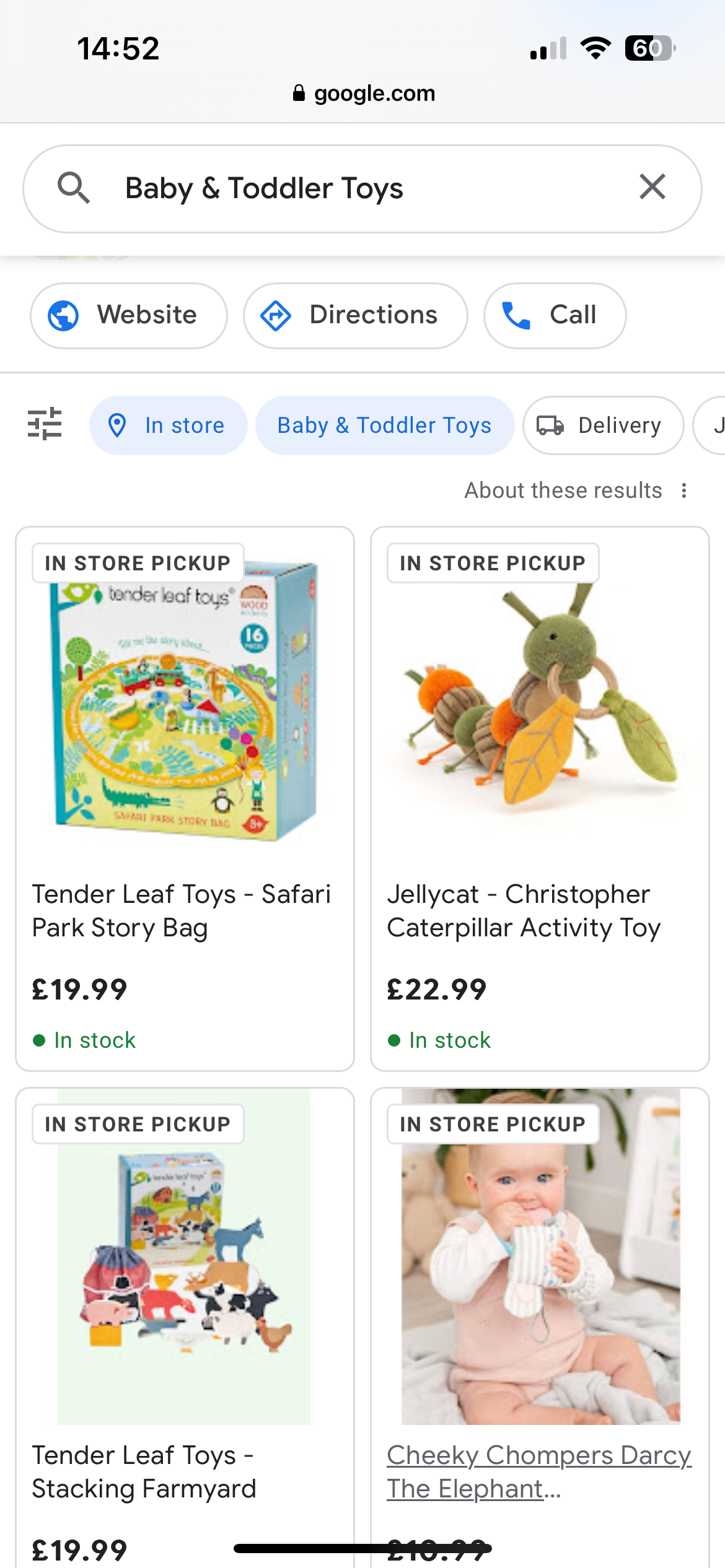Tap the three-dot results menu icon
The image size is (725, 1568).
click(684, 490)
